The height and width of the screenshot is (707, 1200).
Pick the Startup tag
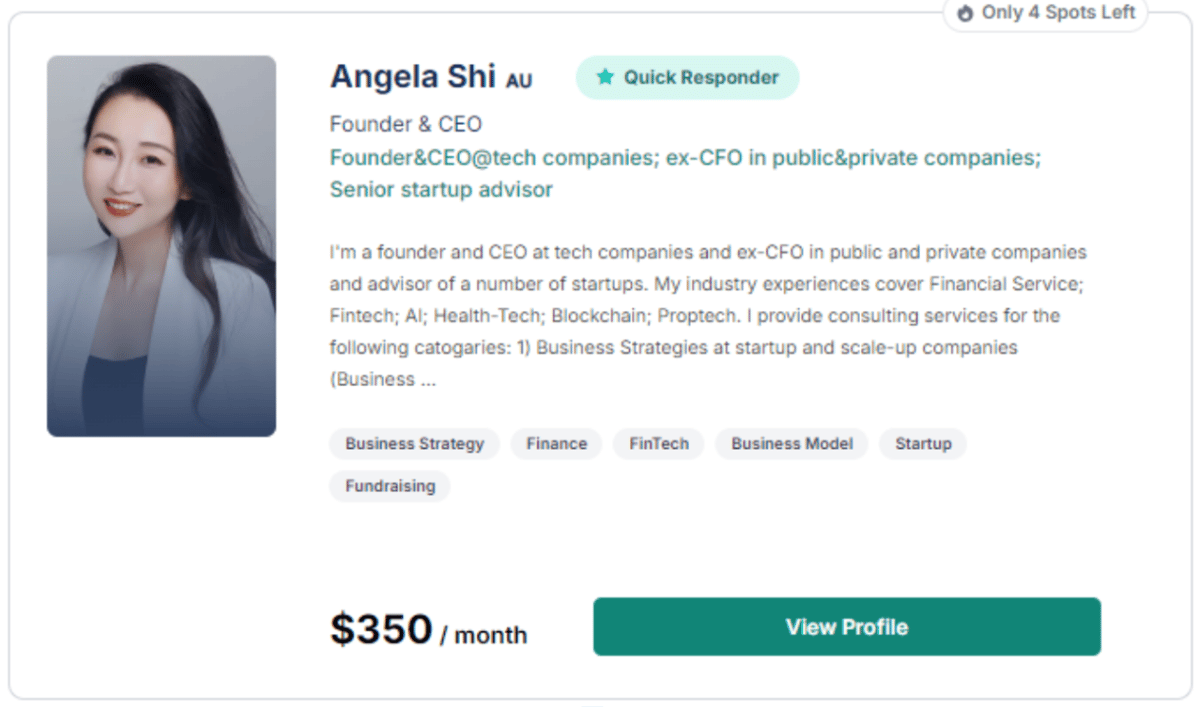click(923, 444)
